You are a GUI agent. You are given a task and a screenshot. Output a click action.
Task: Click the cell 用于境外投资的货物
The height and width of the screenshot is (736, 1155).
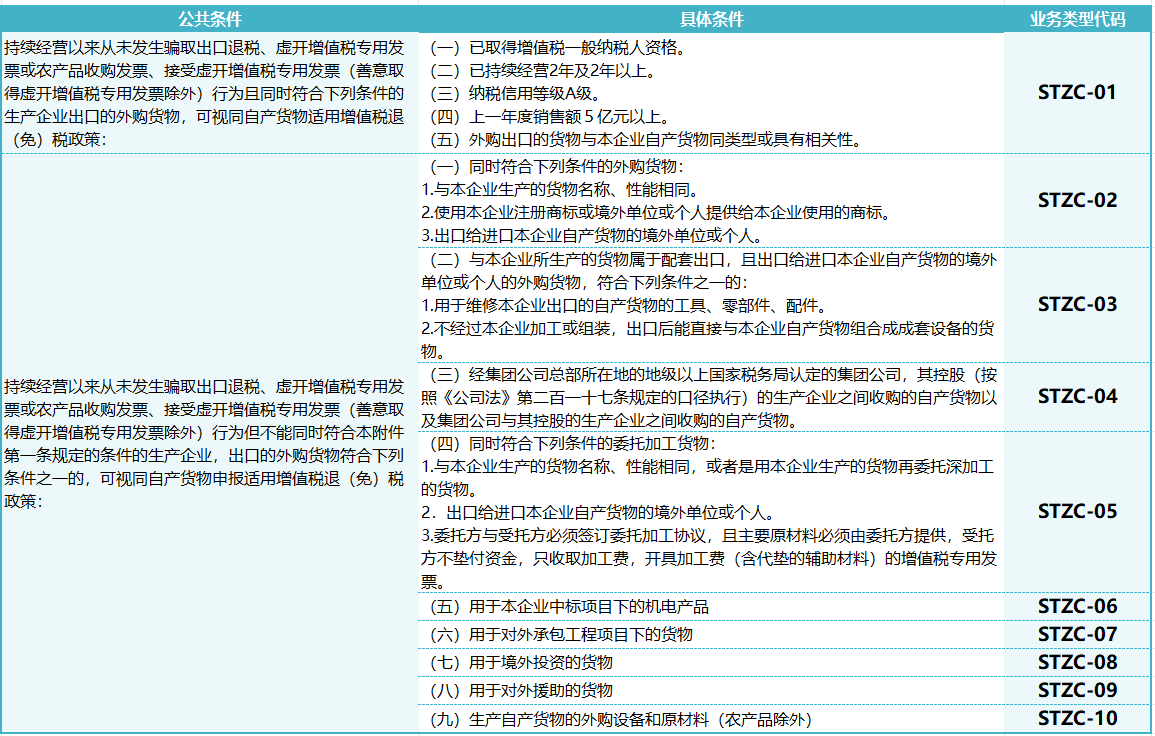click(711, 662)
